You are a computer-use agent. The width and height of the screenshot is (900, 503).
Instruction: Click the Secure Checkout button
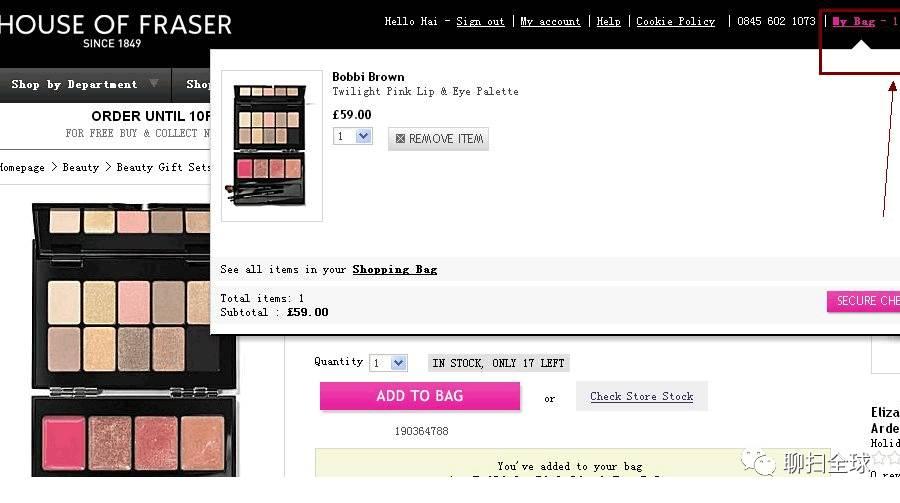(863, 301)
